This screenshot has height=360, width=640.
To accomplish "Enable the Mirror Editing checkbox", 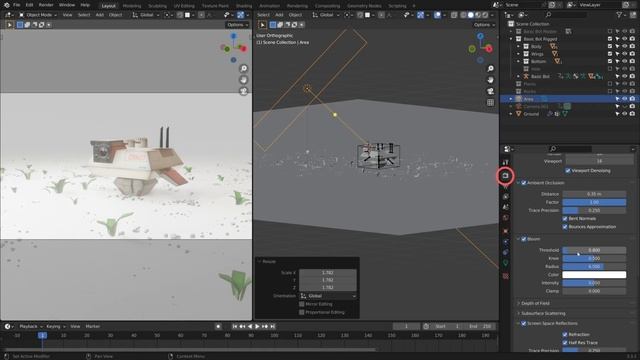I will [302, 304].
